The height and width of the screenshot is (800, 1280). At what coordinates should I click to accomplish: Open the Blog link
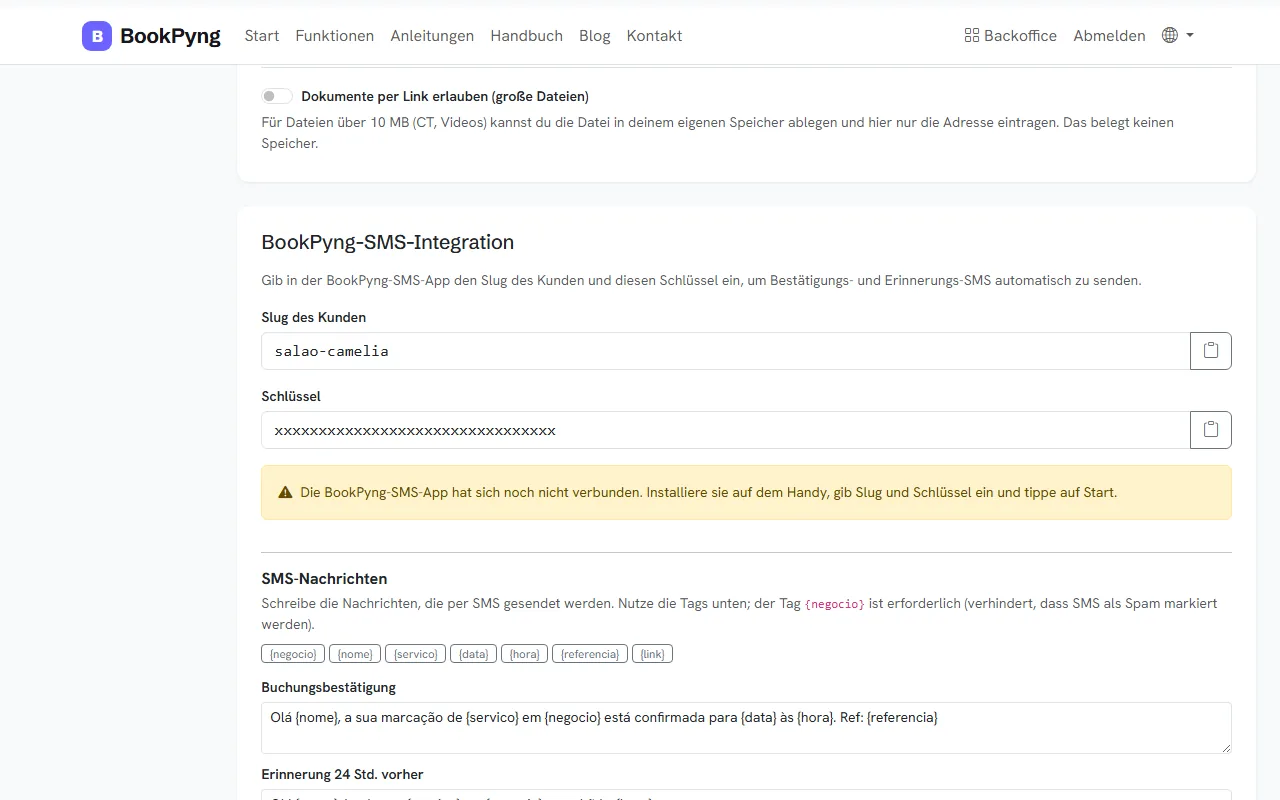tap(594, 36)
